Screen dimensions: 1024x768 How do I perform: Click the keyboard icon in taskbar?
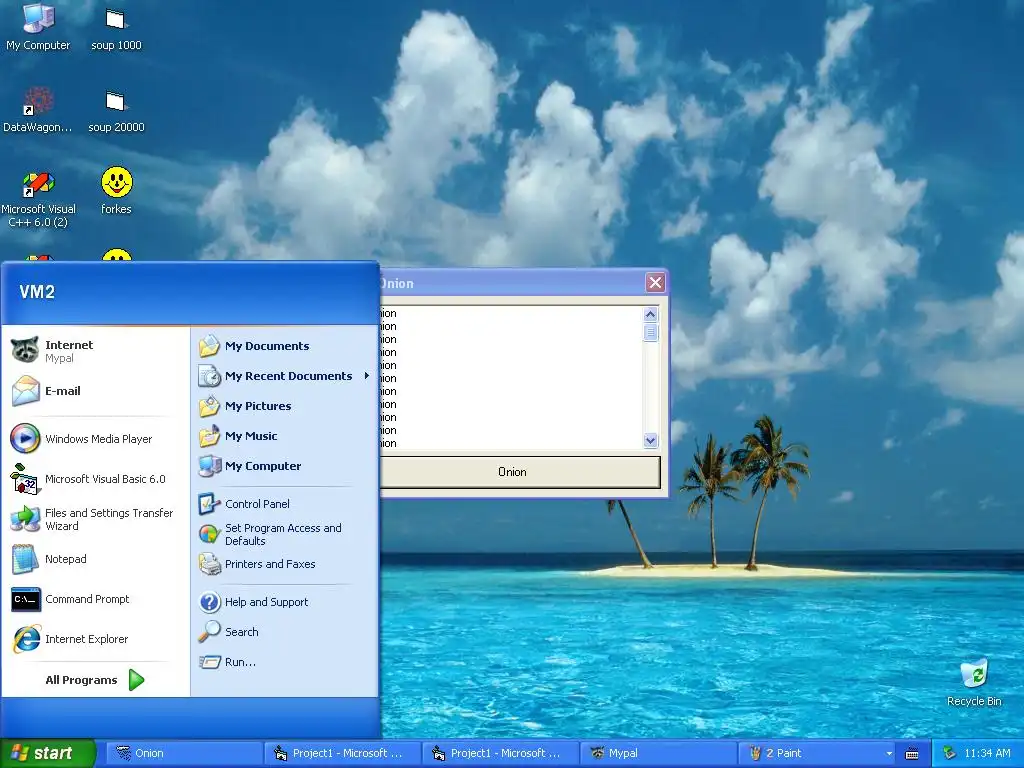912,754
